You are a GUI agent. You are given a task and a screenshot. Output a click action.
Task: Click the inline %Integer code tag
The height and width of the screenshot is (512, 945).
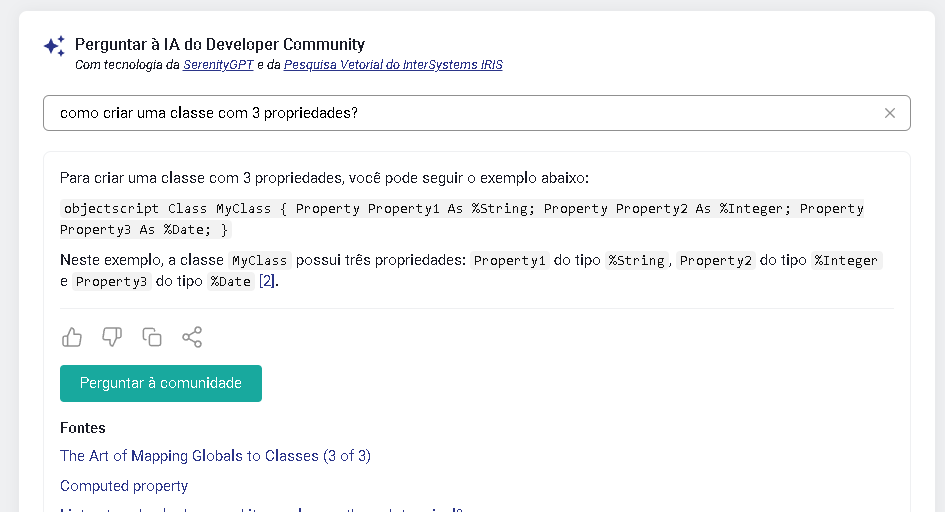pos(846,261)
